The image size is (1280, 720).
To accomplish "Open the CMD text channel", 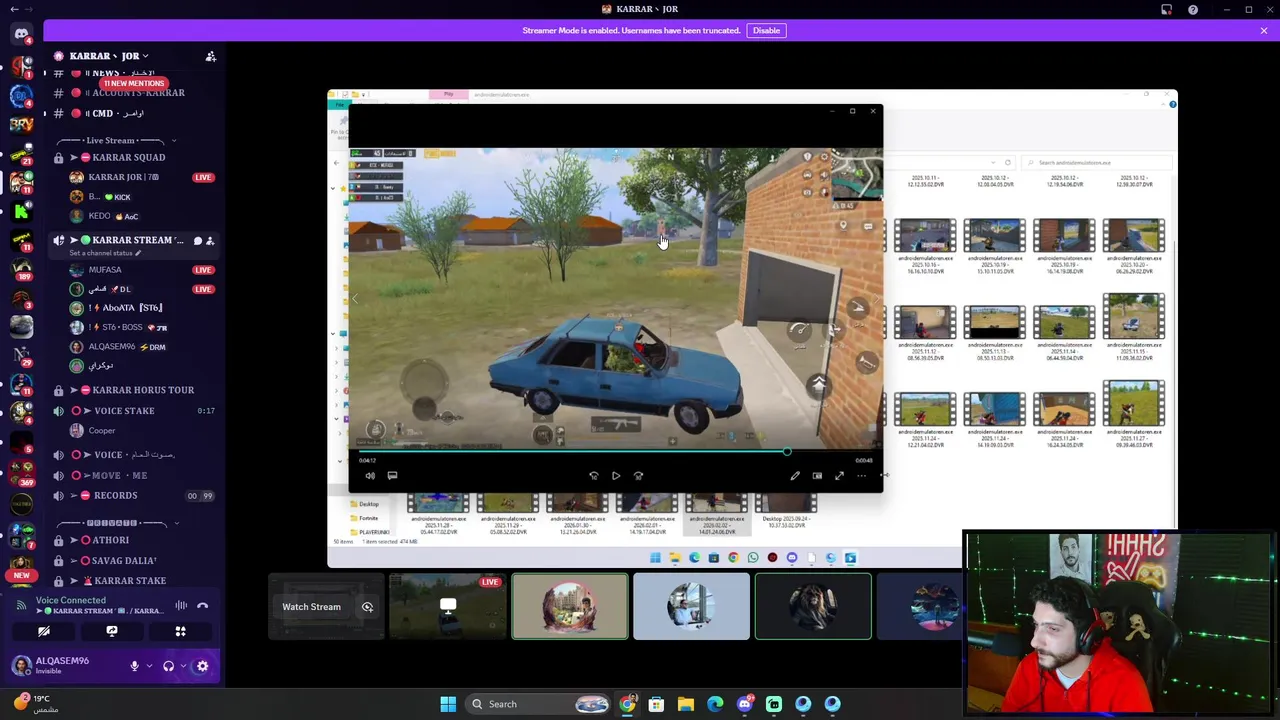I will pyautogui.click(x=135, y=114).
